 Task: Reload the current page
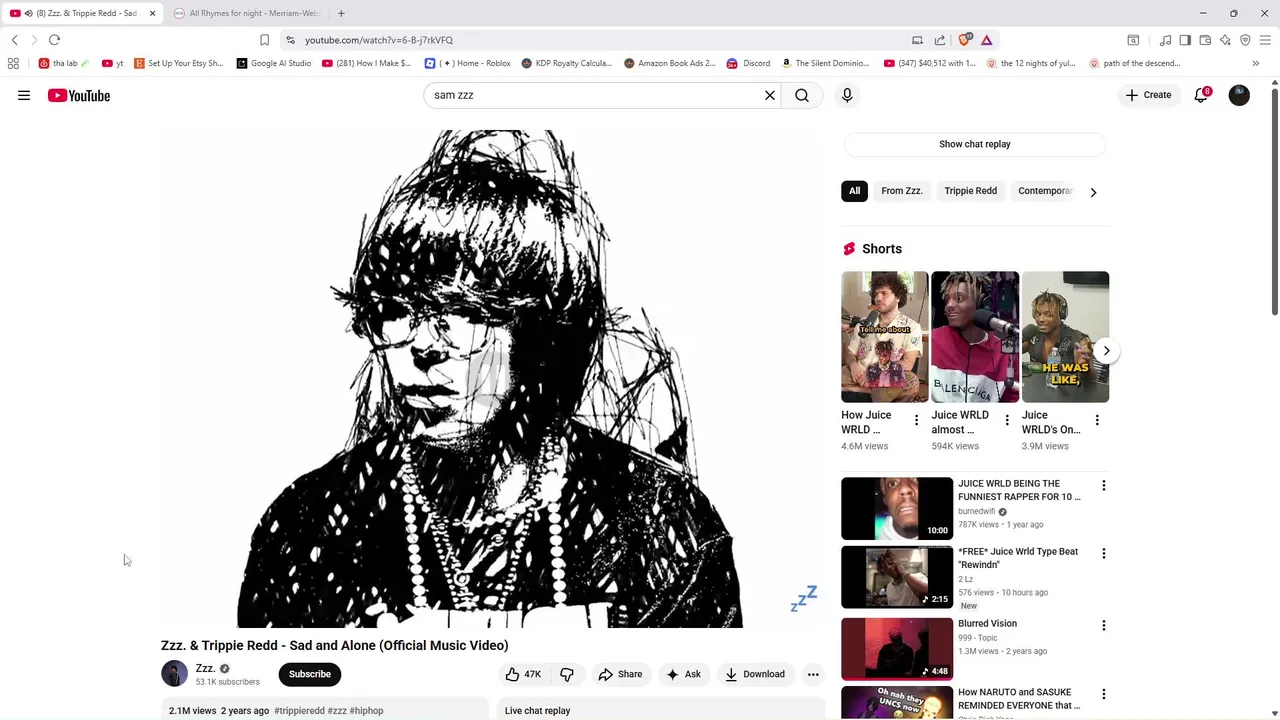[x=54, y=40]
